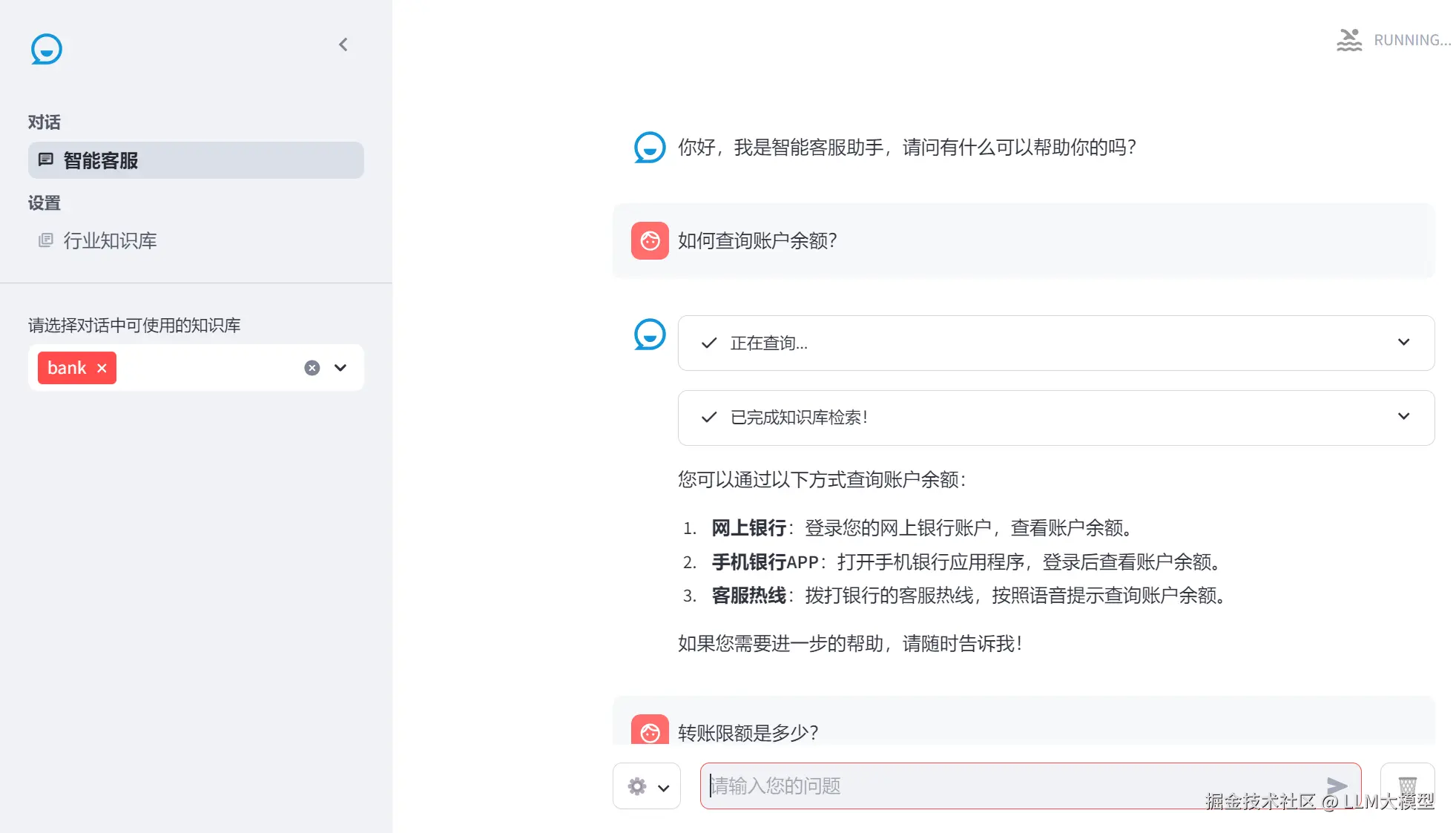Image resolution: width=1456 pixels, height=833 pixels.
Task: Click the send message arrow icon
Action: pos(1337,786)
